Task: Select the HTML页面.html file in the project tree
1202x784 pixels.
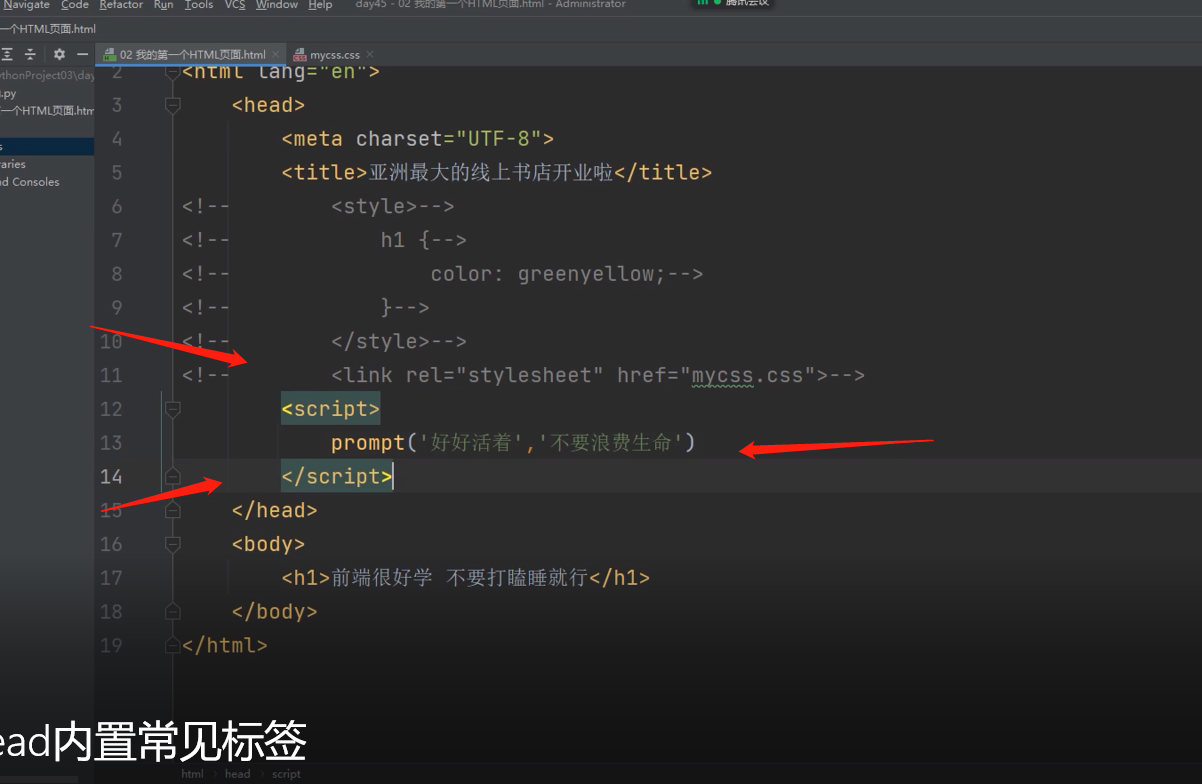Action: pos(47,111)
